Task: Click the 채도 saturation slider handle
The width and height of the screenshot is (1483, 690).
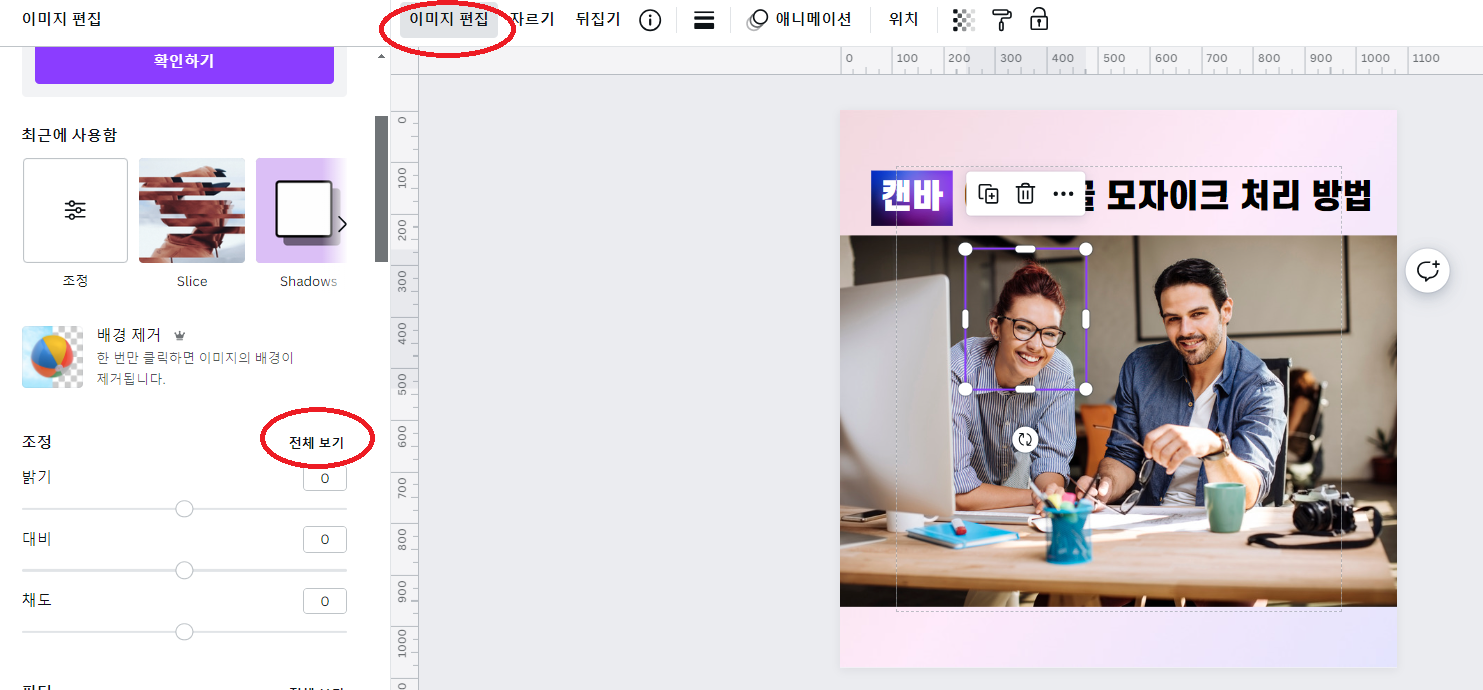Action: (184, 632)
